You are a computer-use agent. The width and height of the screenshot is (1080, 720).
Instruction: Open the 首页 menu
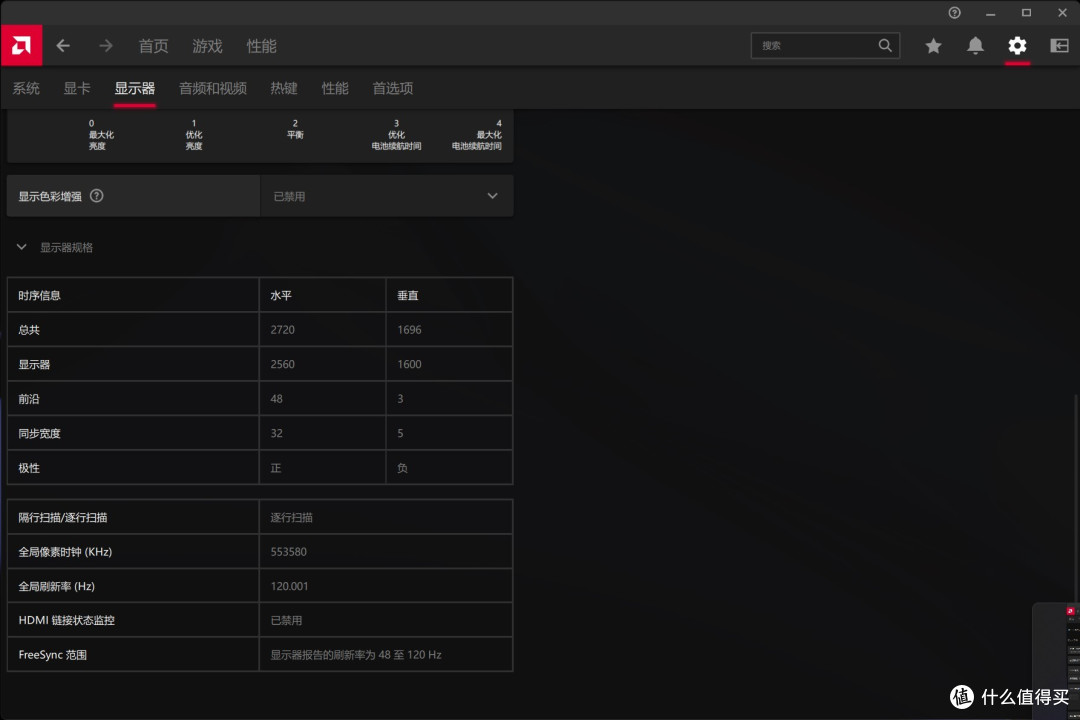tap(153, 46)
